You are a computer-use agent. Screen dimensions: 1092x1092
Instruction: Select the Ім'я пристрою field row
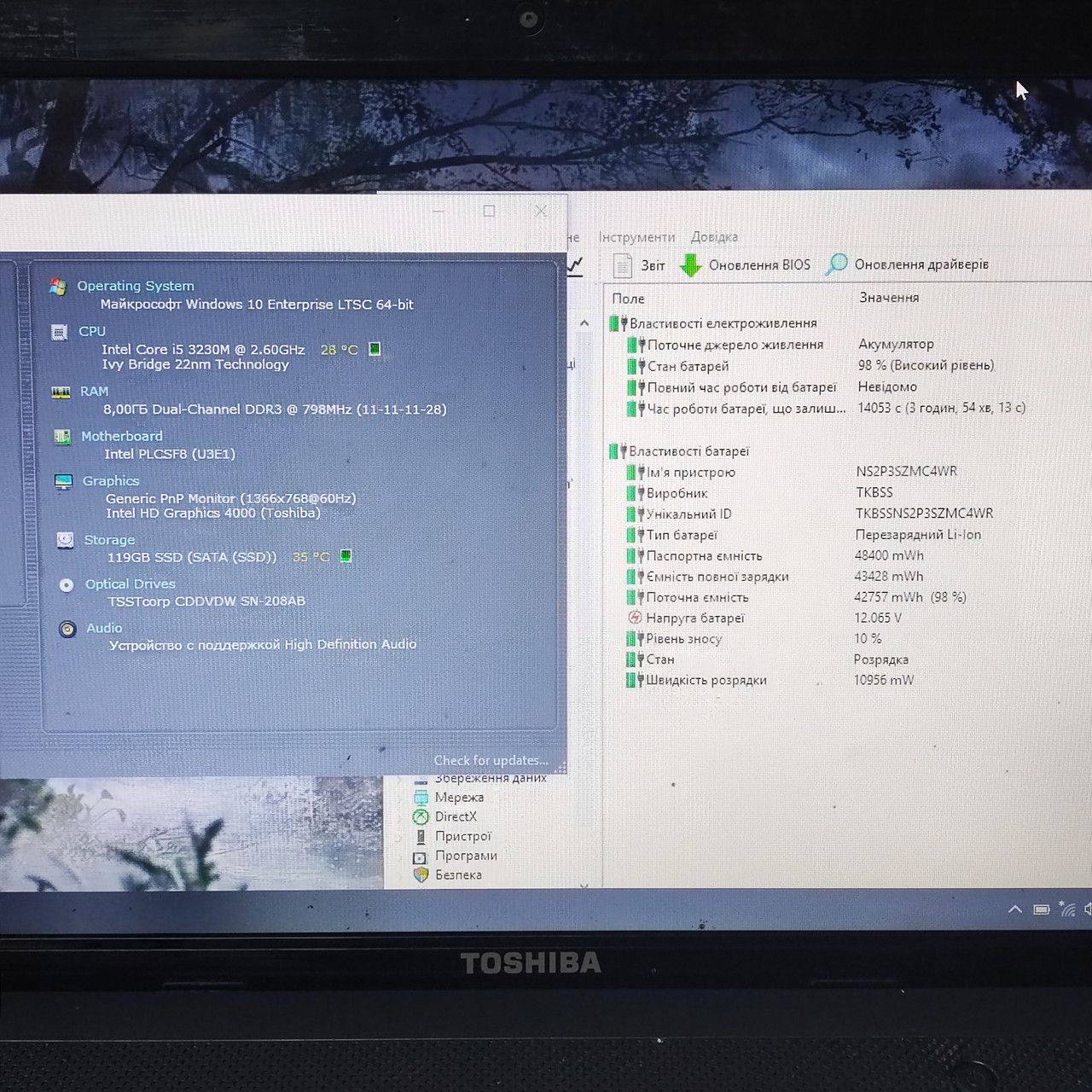(691, 473)
